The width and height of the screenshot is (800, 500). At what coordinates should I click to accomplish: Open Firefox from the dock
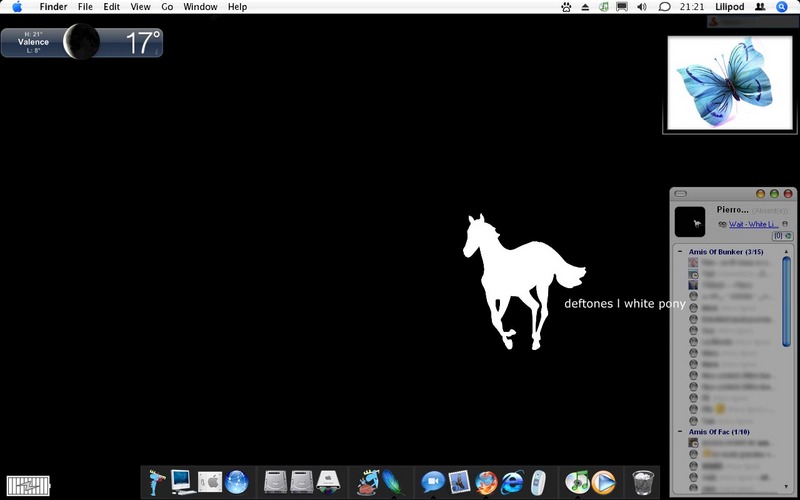pyautogui.click(x=486, y=482)
